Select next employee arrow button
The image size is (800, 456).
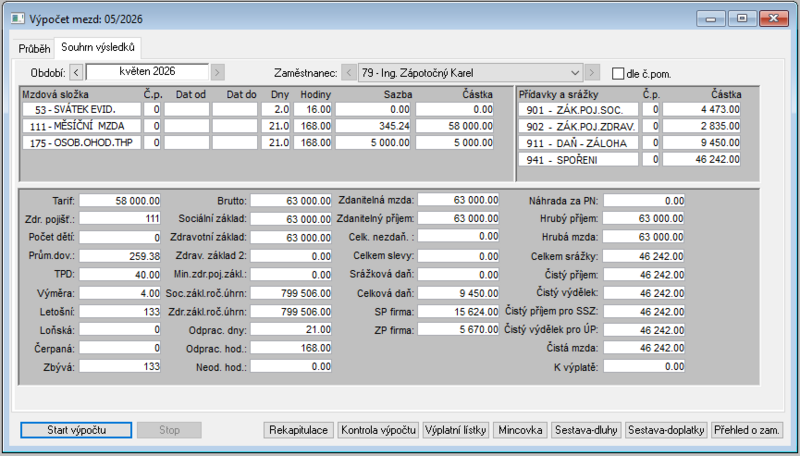(x=592, y=73)
